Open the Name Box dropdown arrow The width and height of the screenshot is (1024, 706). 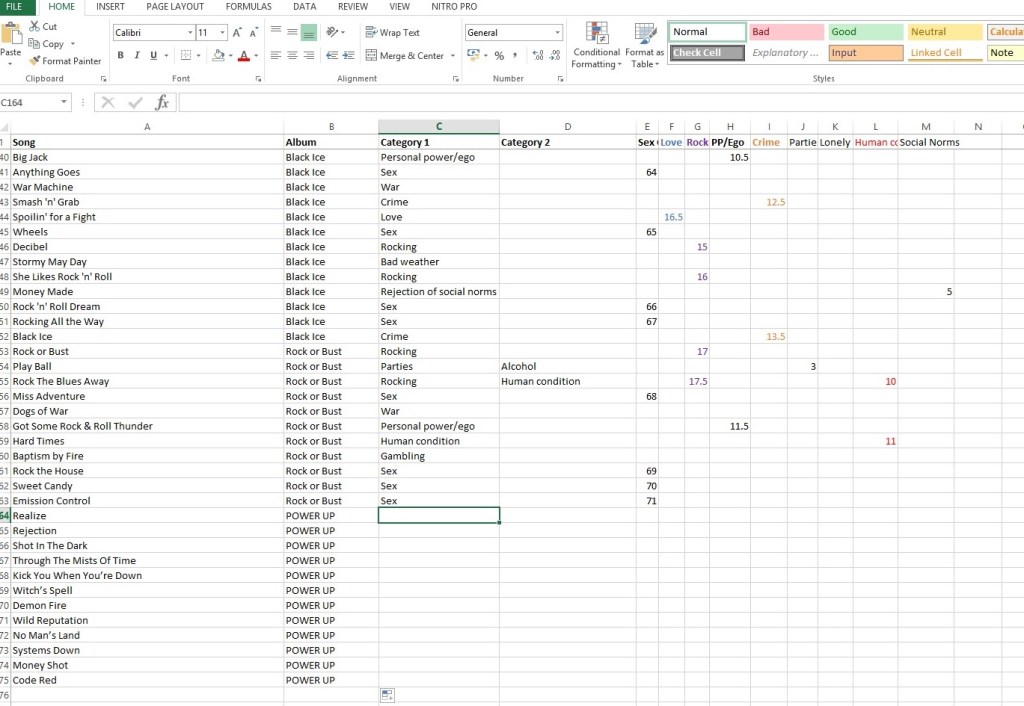(x=65, y=102)
